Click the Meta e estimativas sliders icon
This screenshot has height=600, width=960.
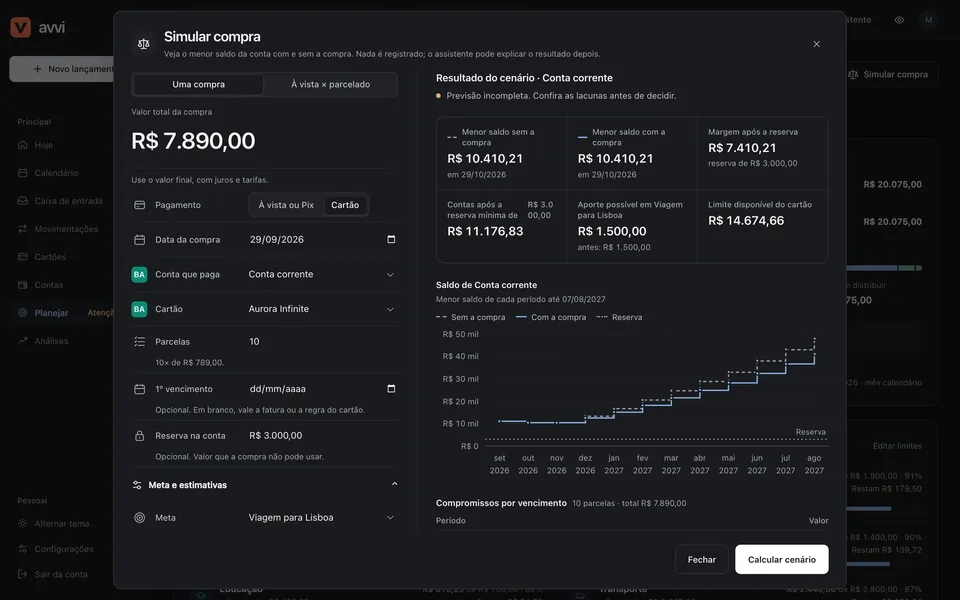[137, 485]
